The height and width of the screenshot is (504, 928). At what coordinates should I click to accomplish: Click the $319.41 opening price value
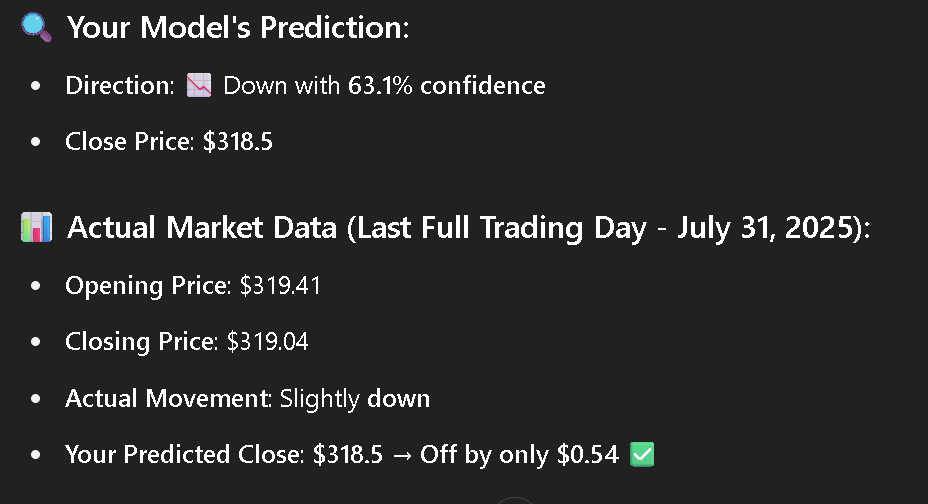(280, 286)
